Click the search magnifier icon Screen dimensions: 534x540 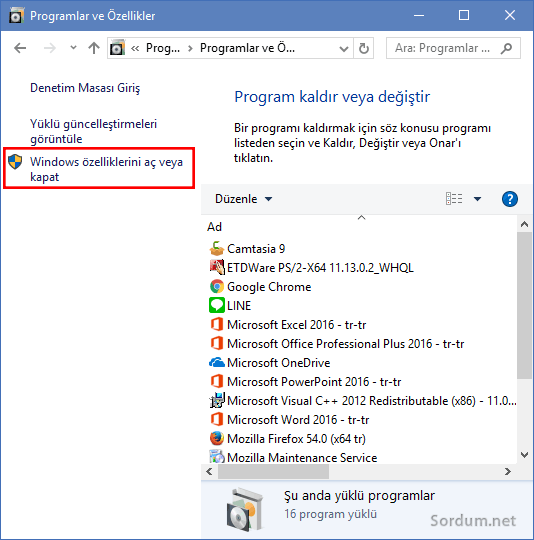[506, 48]
